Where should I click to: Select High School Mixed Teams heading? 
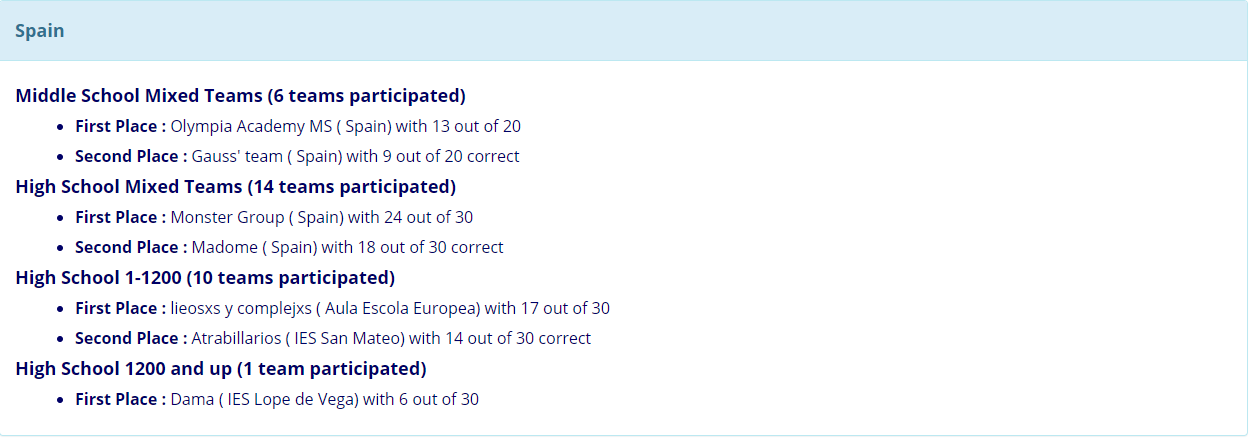coord(236,187)
